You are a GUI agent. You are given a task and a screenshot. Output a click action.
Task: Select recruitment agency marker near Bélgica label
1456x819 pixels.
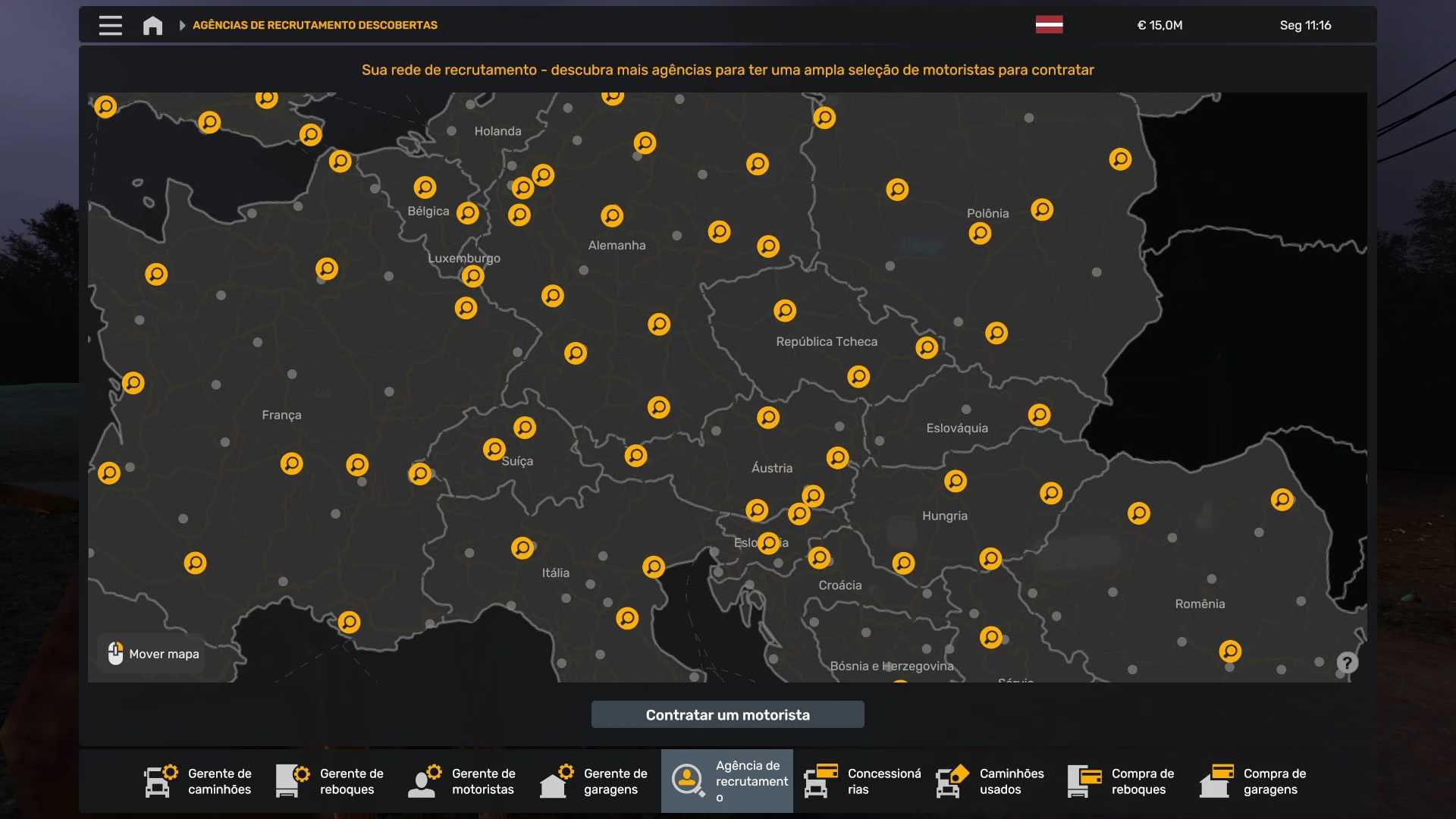[x=468, y=213]
